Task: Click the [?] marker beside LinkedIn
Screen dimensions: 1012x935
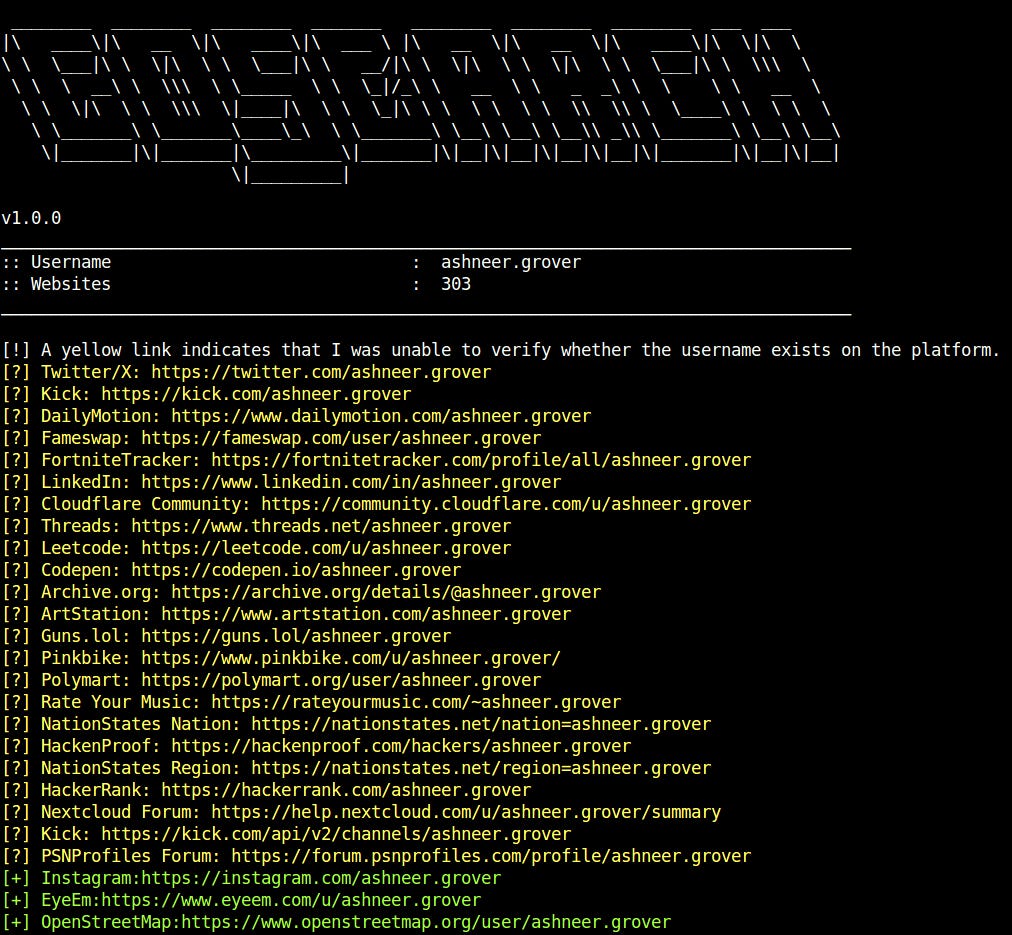Action: pos(16,482)
